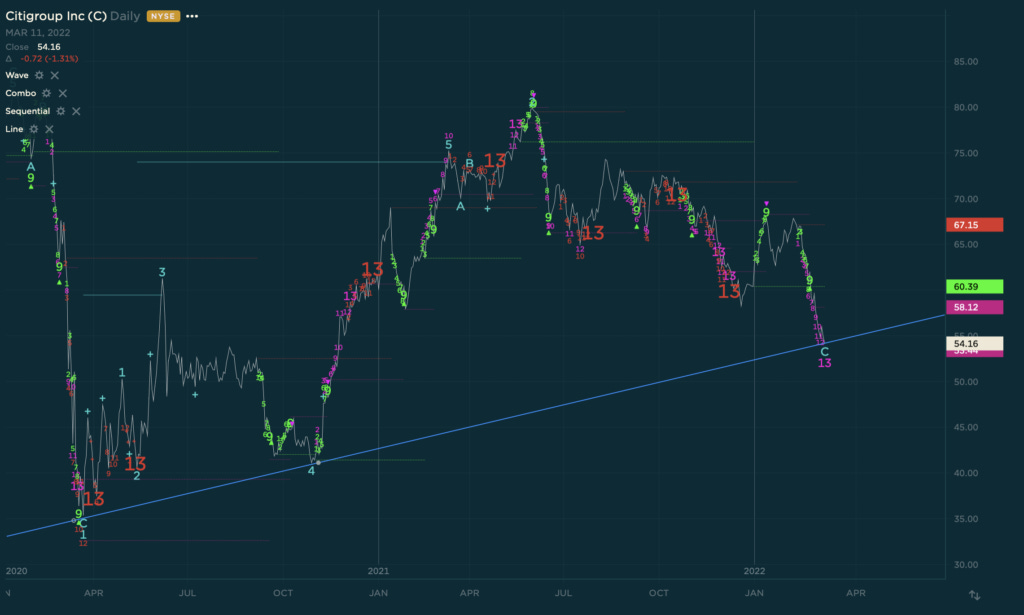The image size is (1024, 615).
Task: Click the -0.72 (-1.31%) change text
Action: point(50,59)
